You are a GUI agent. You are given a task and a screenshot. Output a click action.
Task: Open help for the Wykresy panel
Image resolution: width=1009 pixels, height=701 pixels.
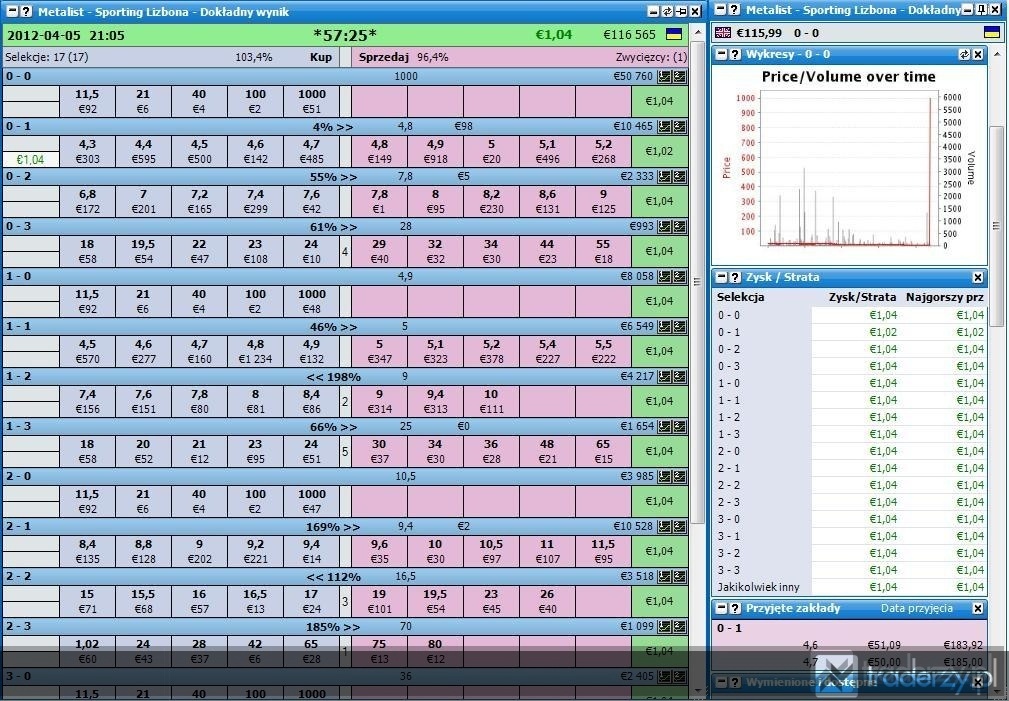(735, 55)
